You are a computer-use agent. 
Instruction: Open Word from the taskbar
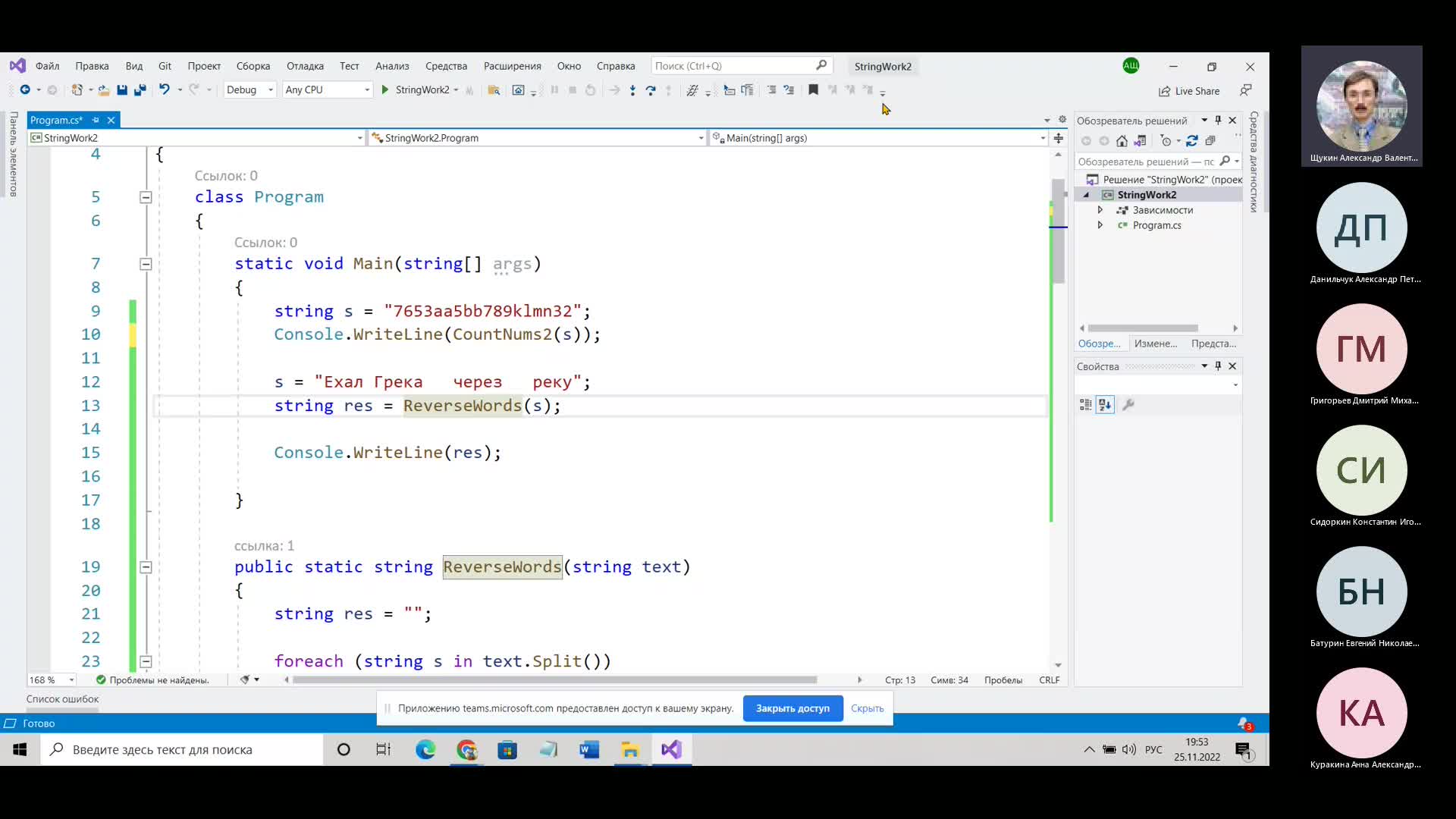pyautogui.click(x=589, y=750)
